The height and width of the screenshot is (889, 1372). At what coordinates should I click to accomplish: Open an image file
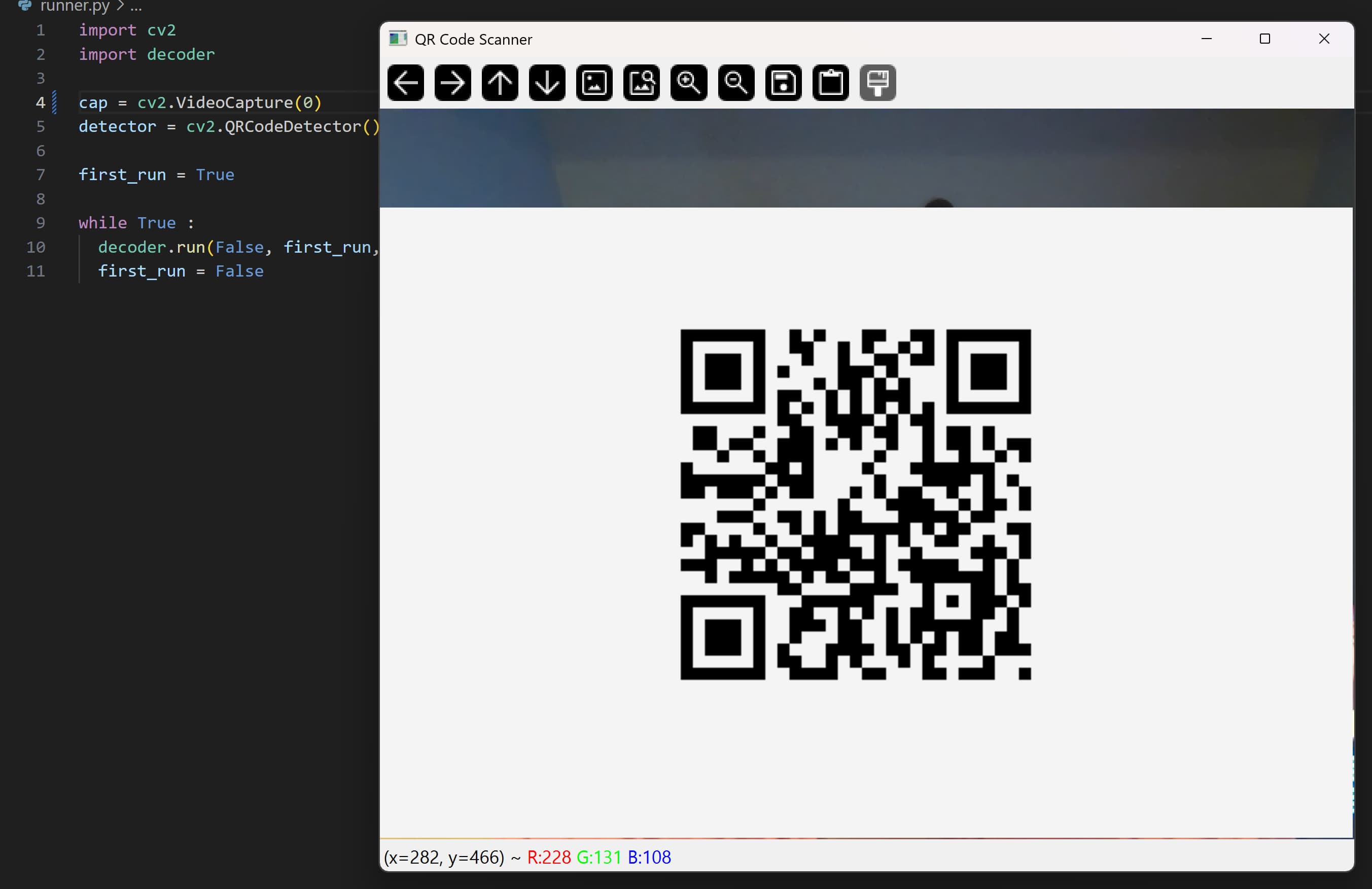coord(594,82)
